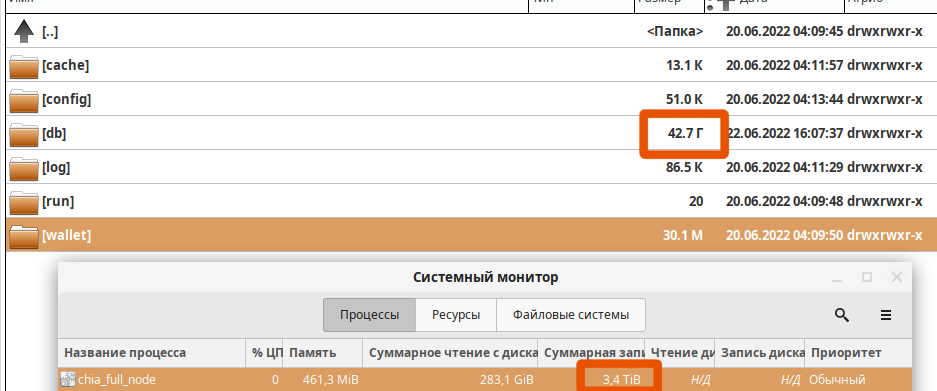937x391 pixels.
Task: Sort by % ЦП column header
Action: coord(265,353)
